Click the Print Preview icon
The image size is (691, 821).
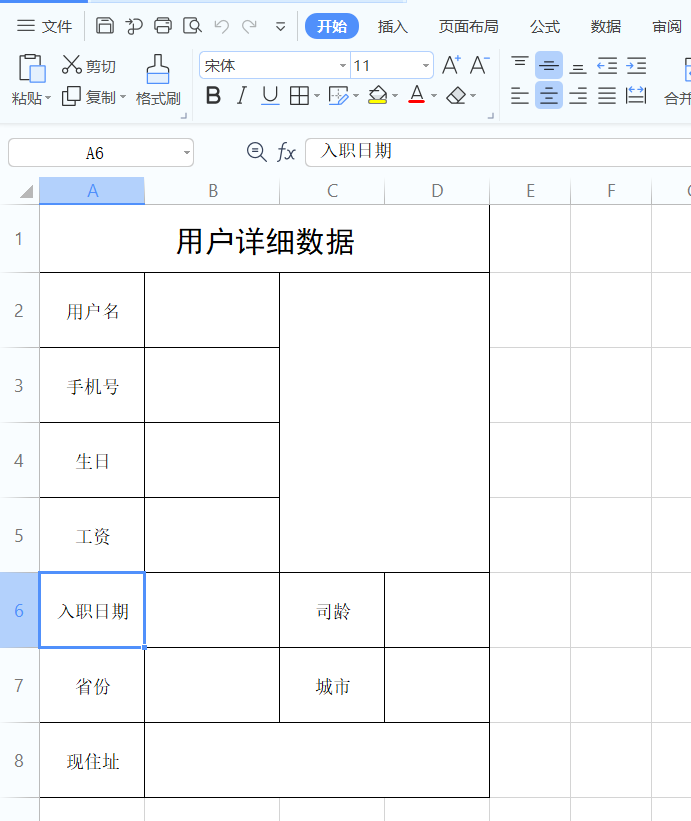pyautogui.click(x=192, y=26)
